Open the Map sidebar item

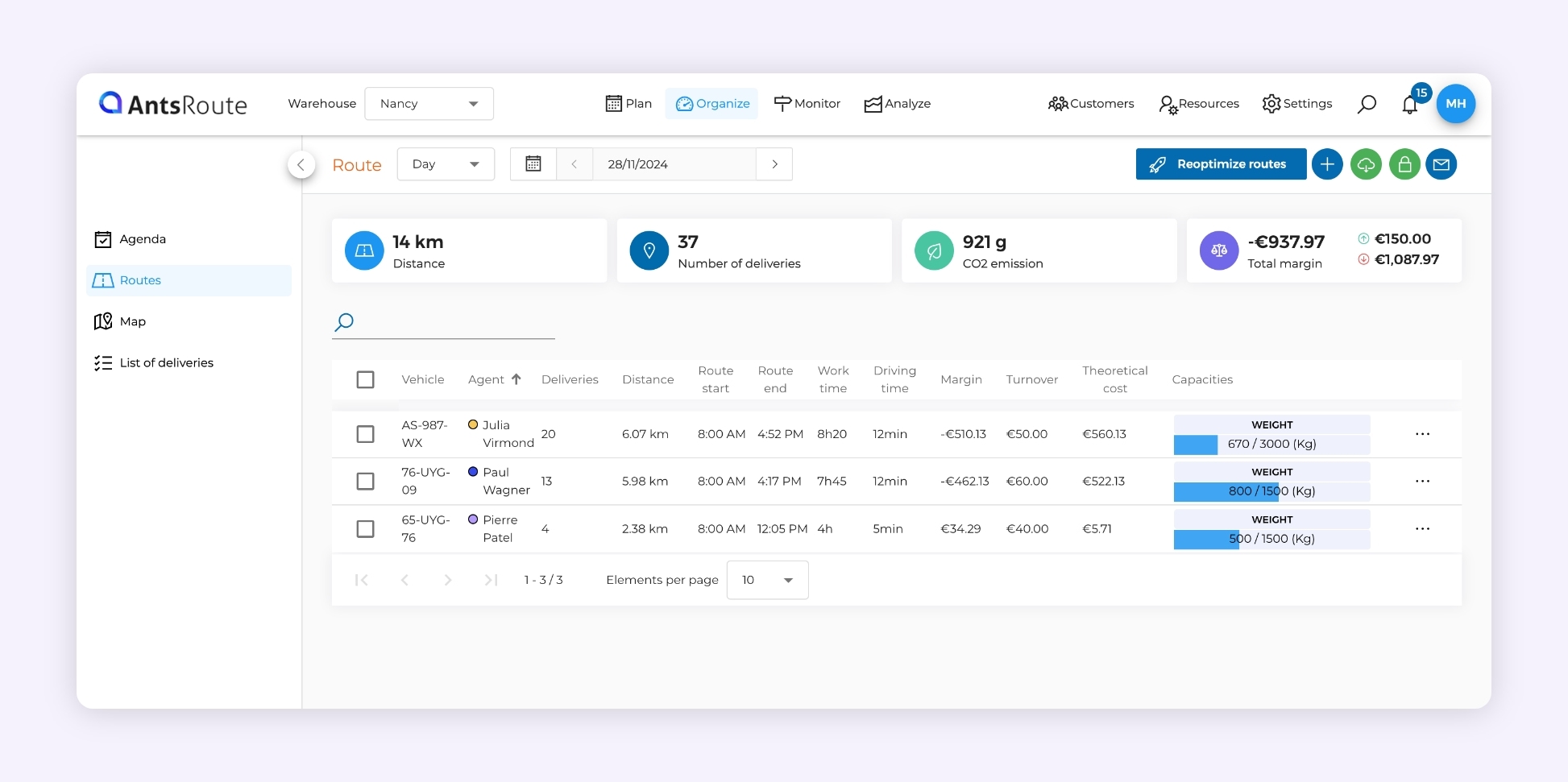pyautogui.click(x=132, y=321)
